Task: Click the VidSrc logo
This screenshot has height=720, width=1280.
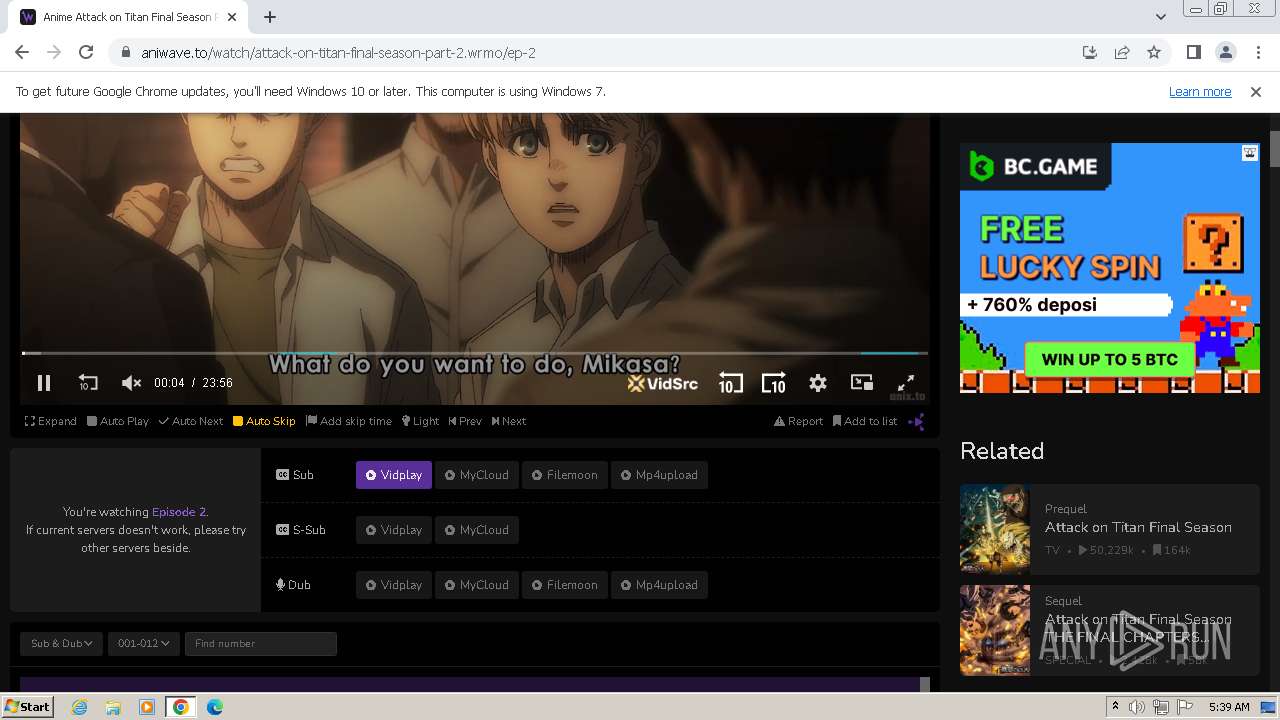Action: point(662,383)
